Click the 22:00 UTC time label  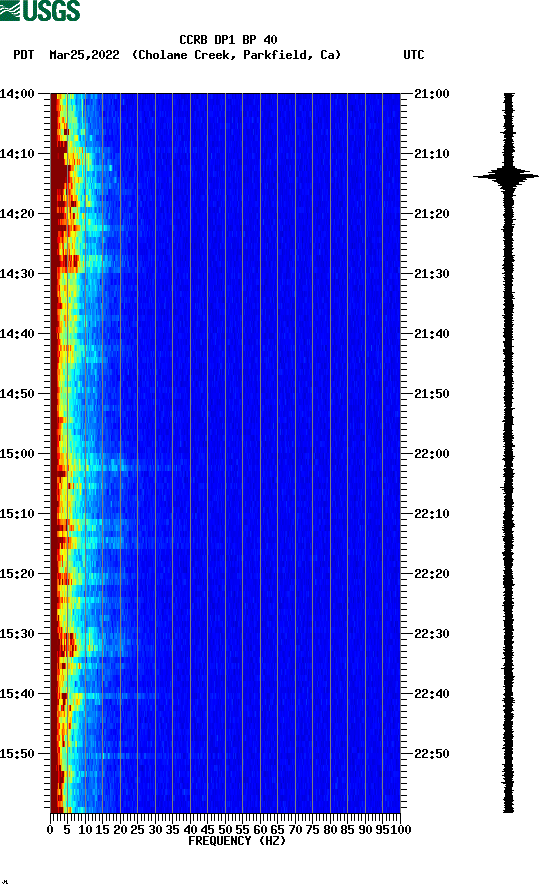pos(432,454)
